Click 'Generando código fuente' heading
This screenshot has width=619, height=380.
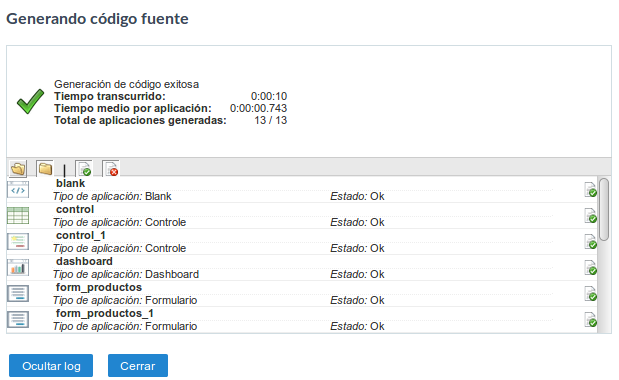click(98, 19)
